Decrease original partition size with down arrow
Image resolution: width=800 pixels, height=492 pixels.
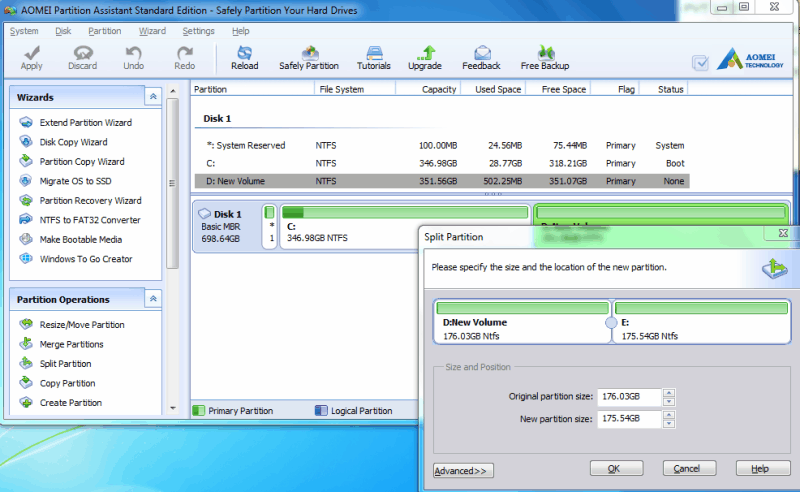669,402
